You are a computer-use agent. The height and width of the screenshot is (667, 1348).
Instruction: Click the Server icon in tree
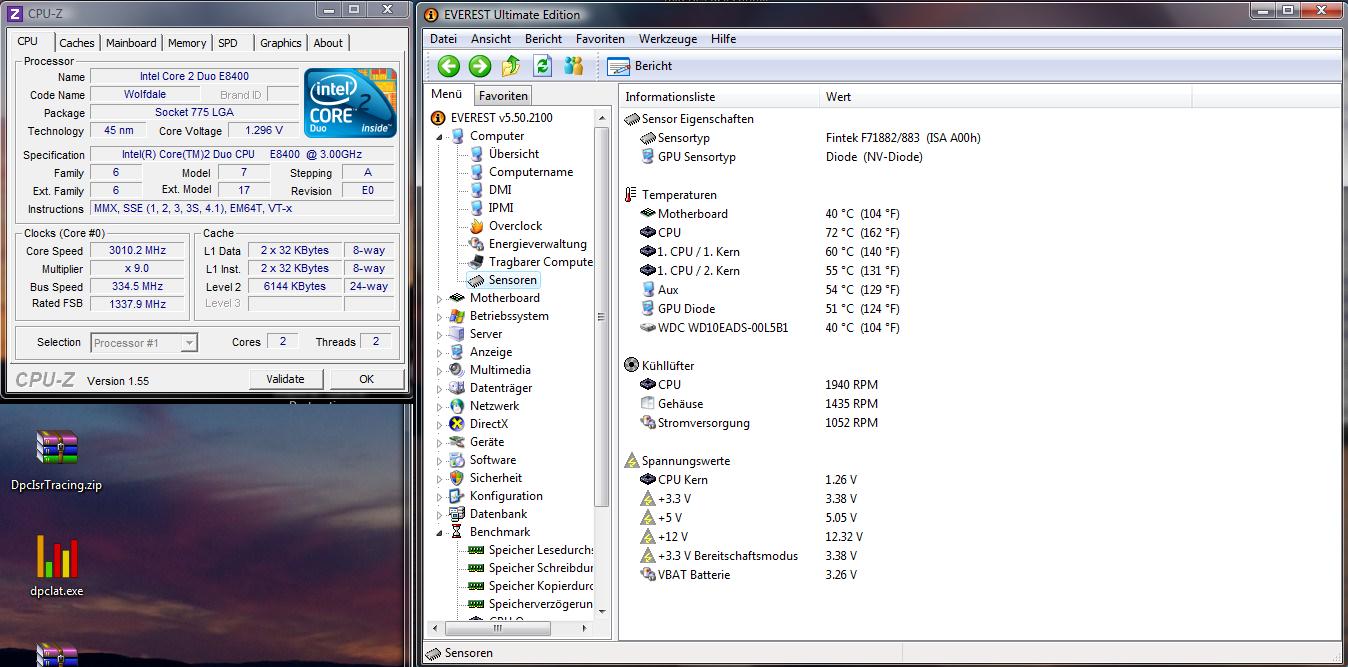pos(458,334)
